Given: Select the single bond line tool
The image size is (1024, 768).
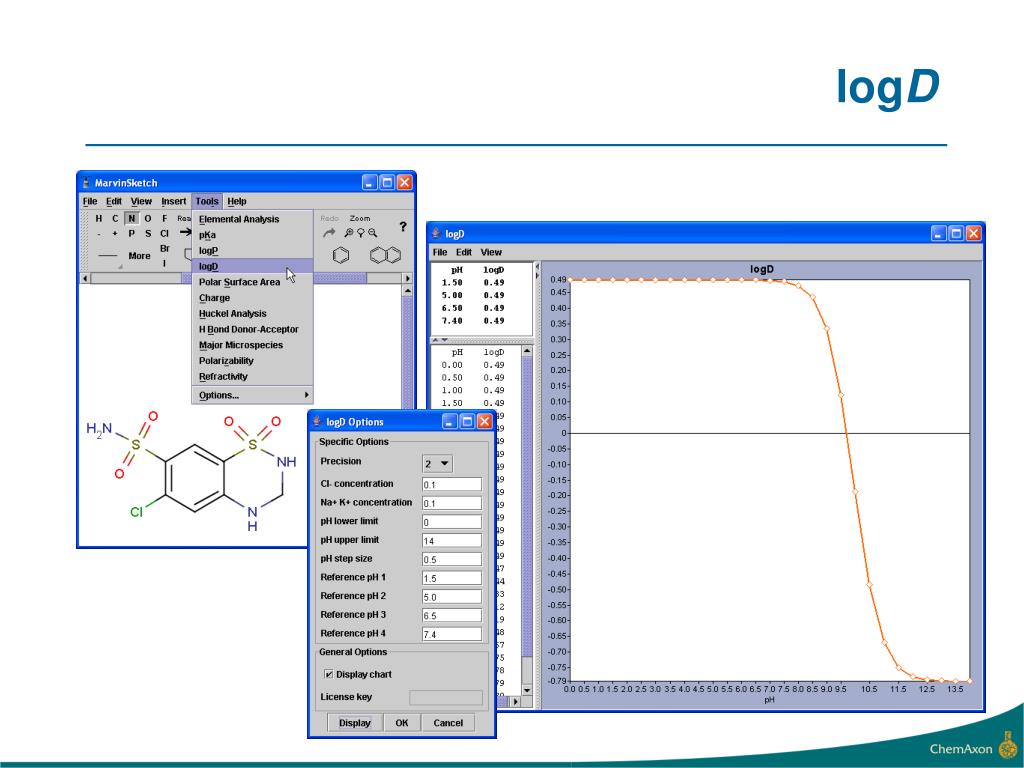Looking at the screenshot, I should 108,256.
